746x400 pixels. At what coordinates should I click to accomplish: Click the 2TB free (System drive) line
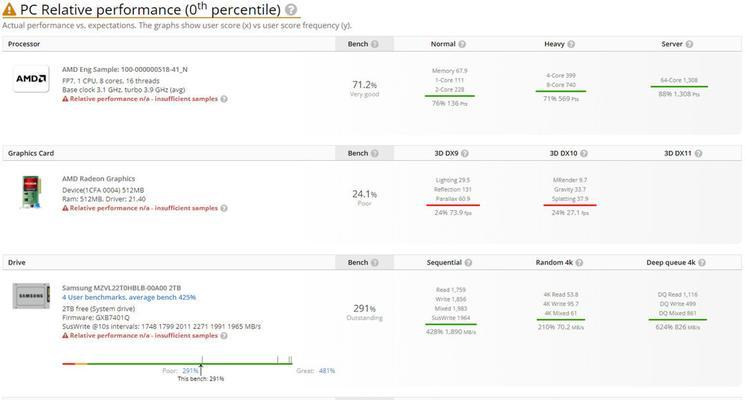[98, 309]
